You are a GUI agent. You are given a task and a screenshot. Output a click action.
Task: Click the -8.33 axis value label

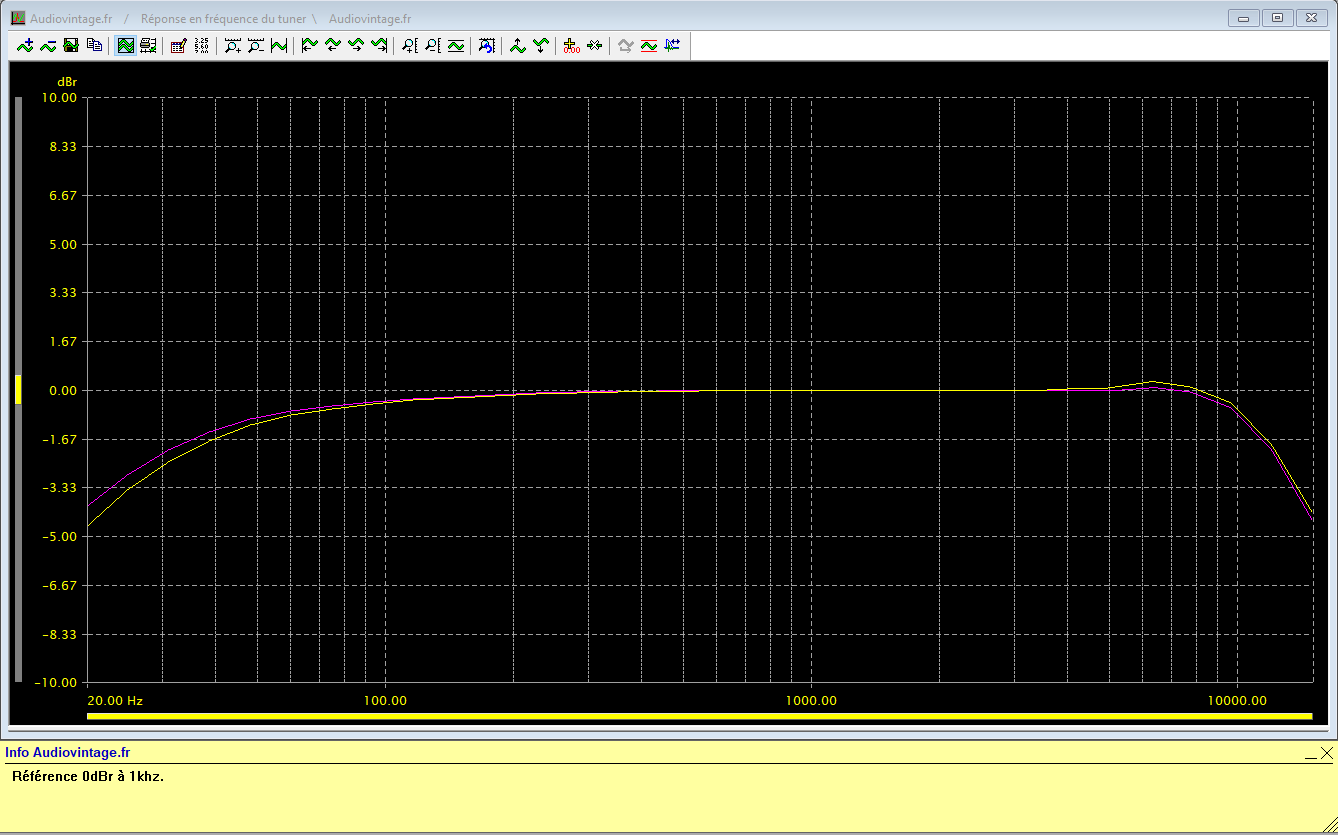click(x=59, y=634)
